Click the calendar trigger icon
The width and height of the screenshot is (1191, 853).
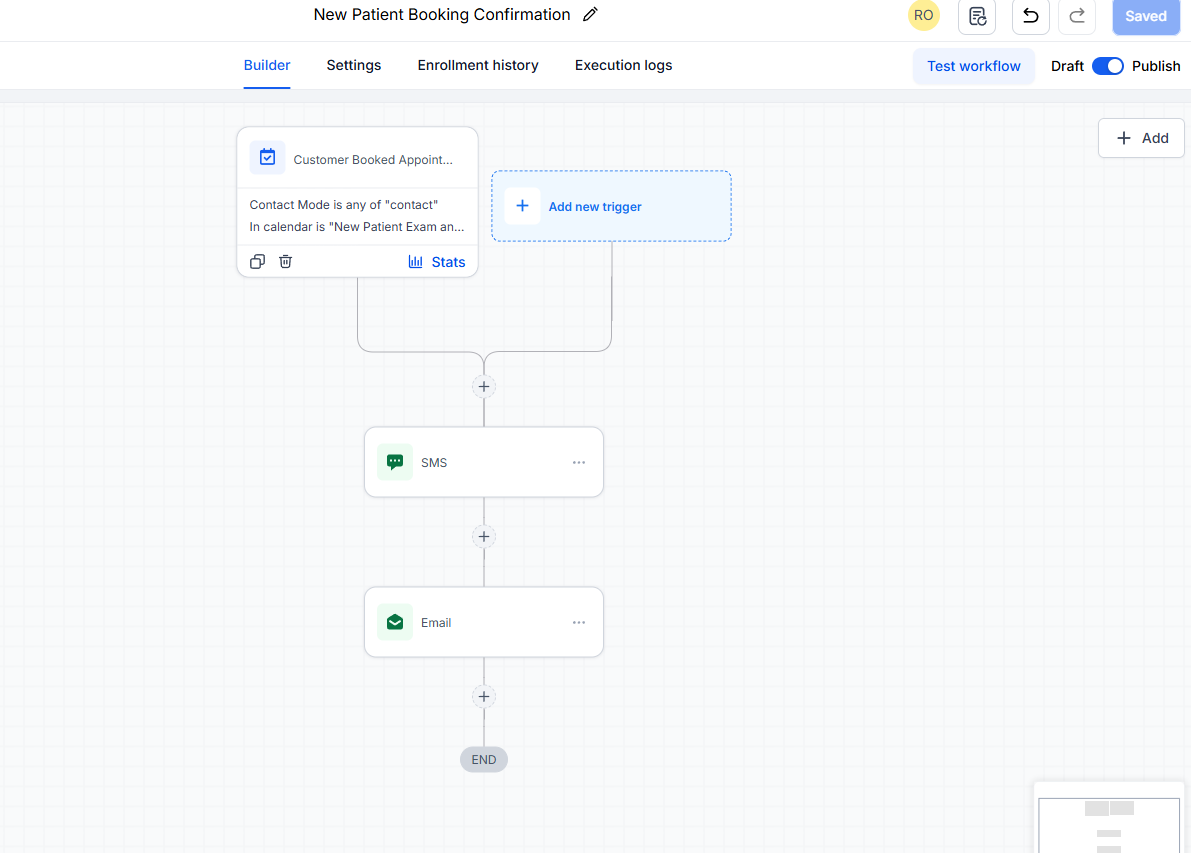pyautogui.click(x=267, y=157)
